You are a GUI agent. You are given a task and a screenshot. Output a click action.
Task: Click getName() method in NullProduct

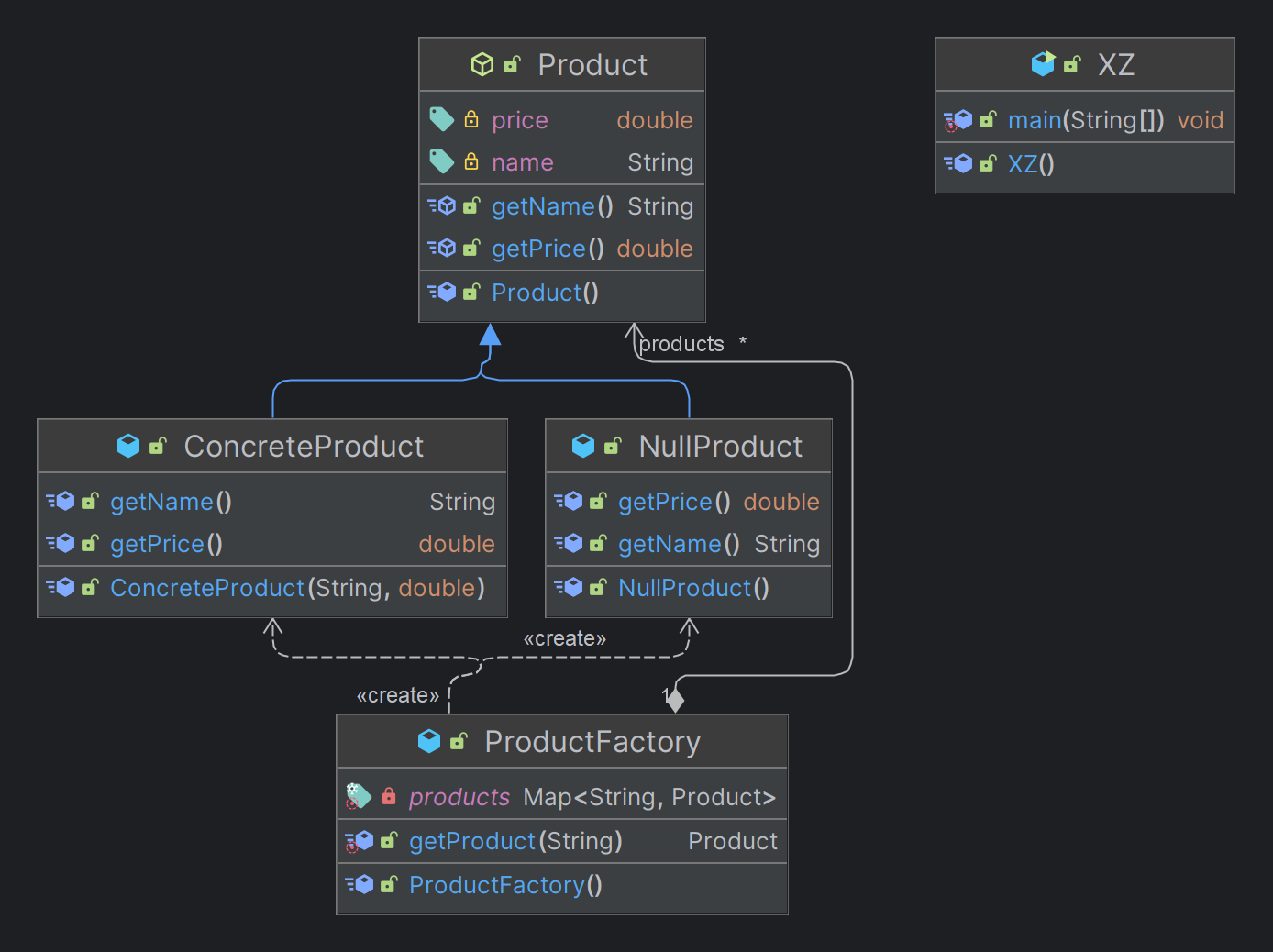(x=679, y=544)
